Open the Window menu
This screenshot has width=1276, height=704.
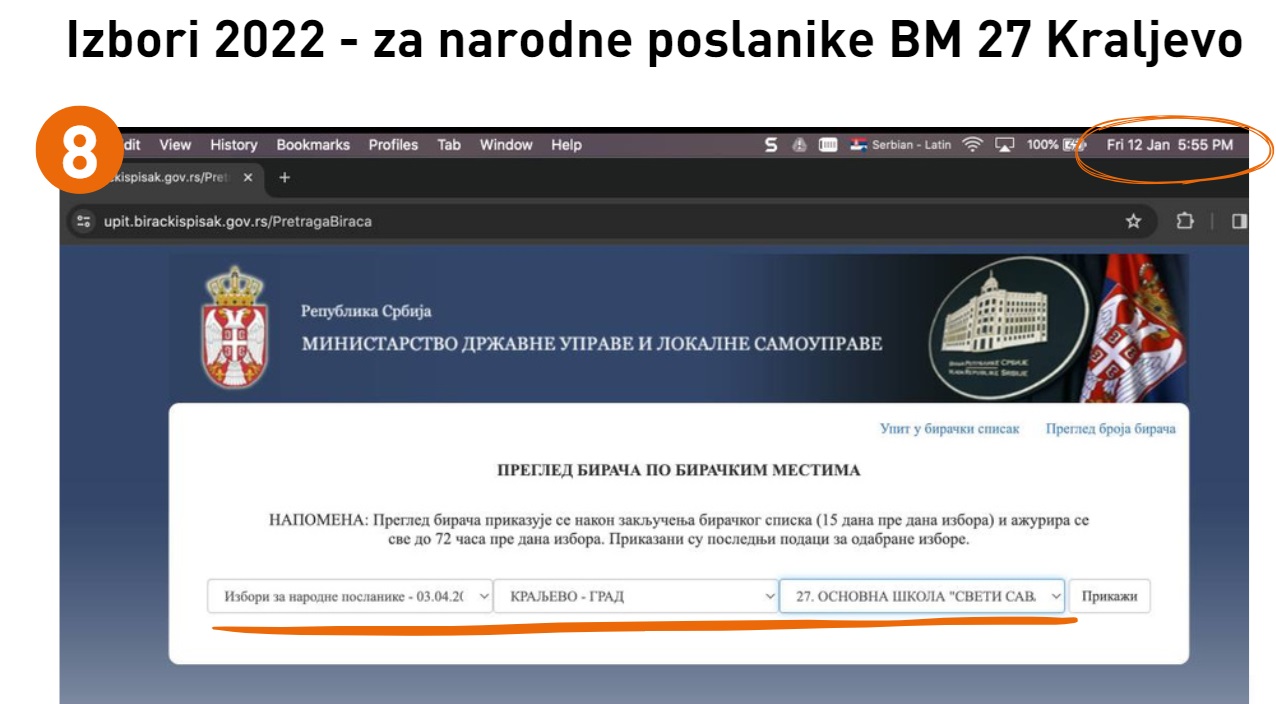coord(506,145)
